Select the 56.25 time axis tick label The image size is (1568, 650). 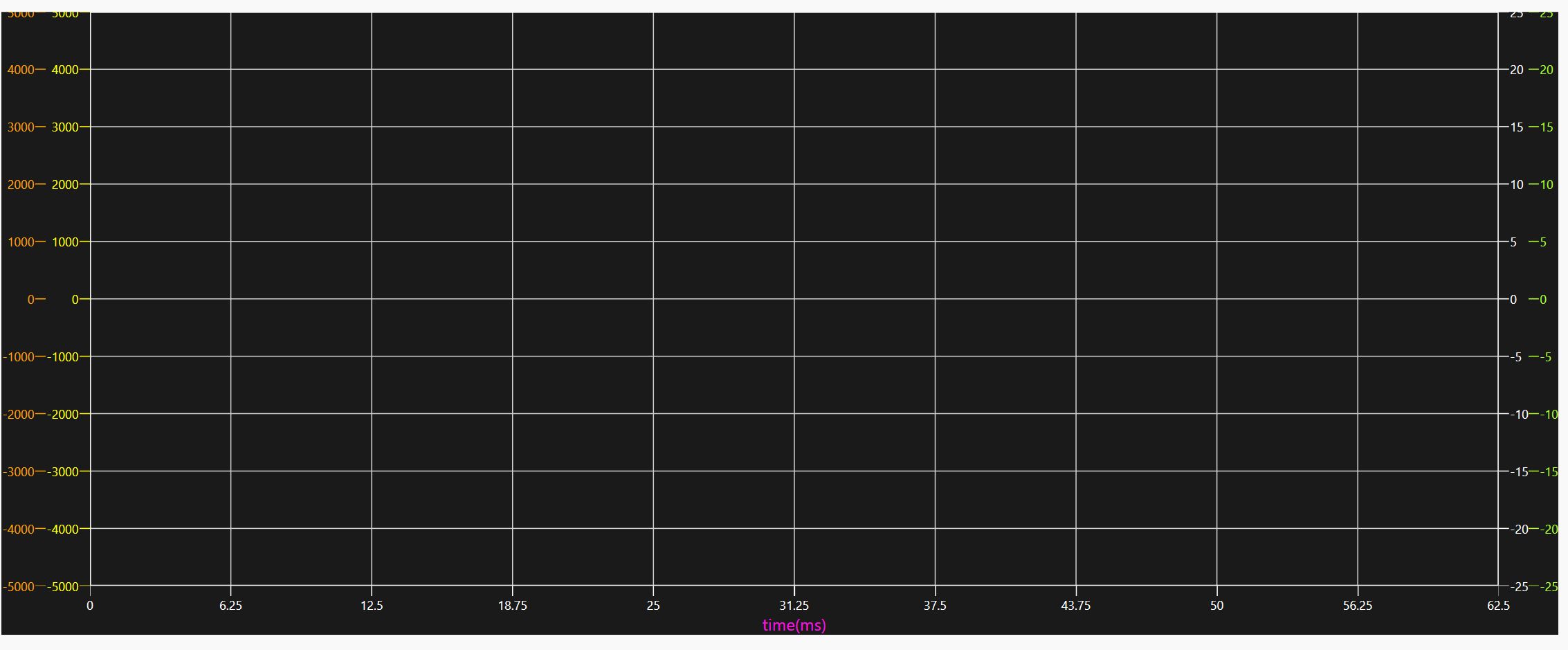coord(1357,606)
